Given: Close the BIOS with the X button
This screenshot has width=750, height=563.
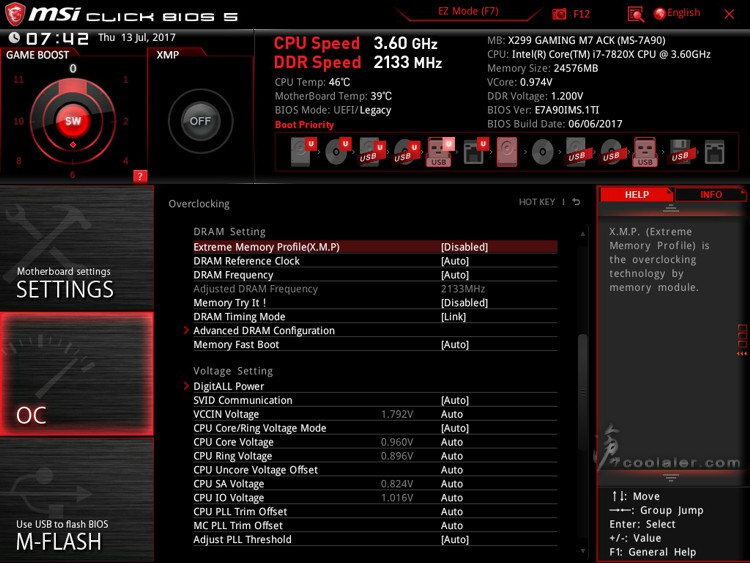Looking at the screenshot, I should [729, 14].
